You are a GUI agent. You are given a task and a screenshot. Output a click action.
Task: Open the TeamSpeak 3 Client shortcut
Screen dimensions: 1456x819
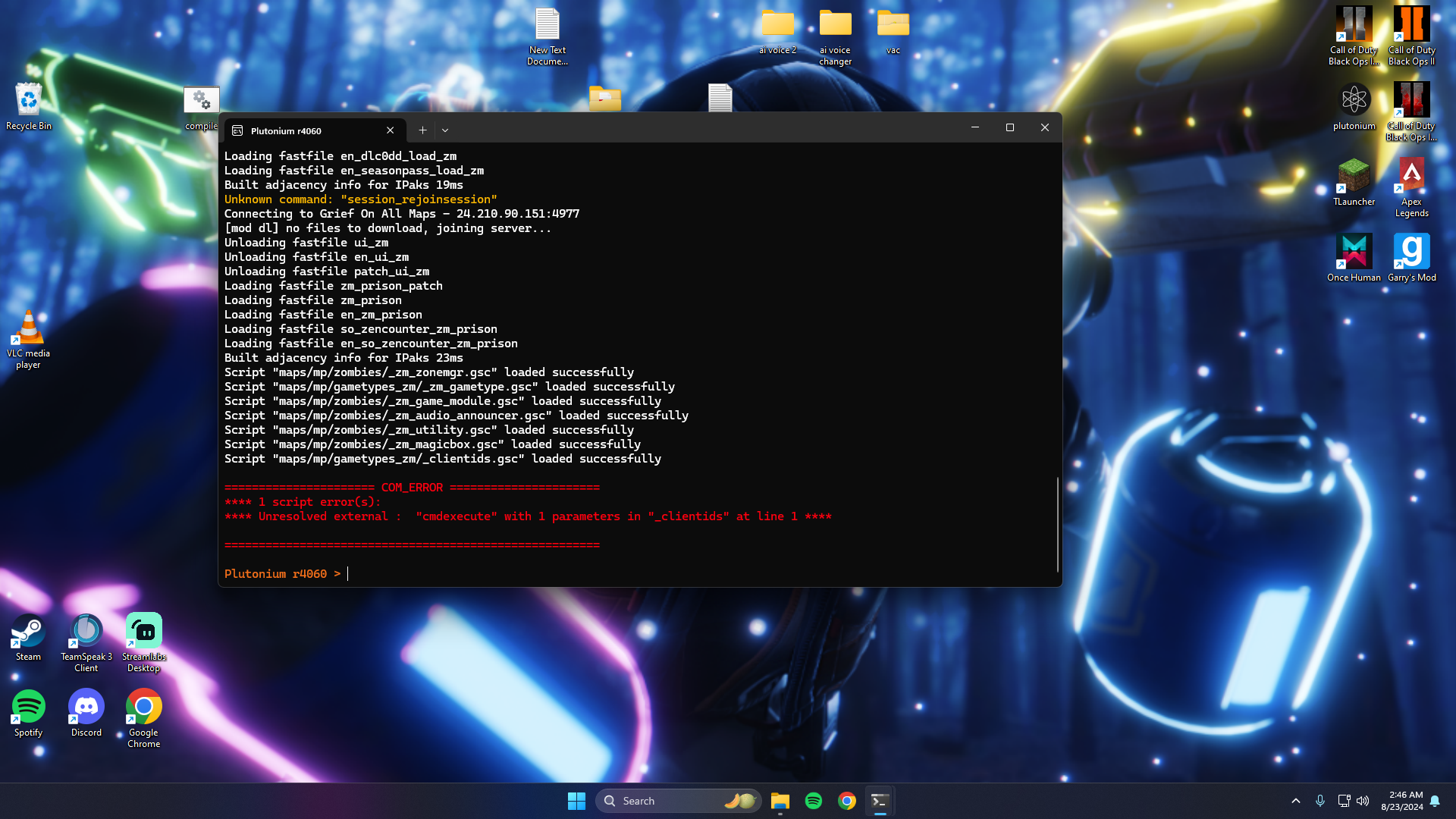pos(86,642)
